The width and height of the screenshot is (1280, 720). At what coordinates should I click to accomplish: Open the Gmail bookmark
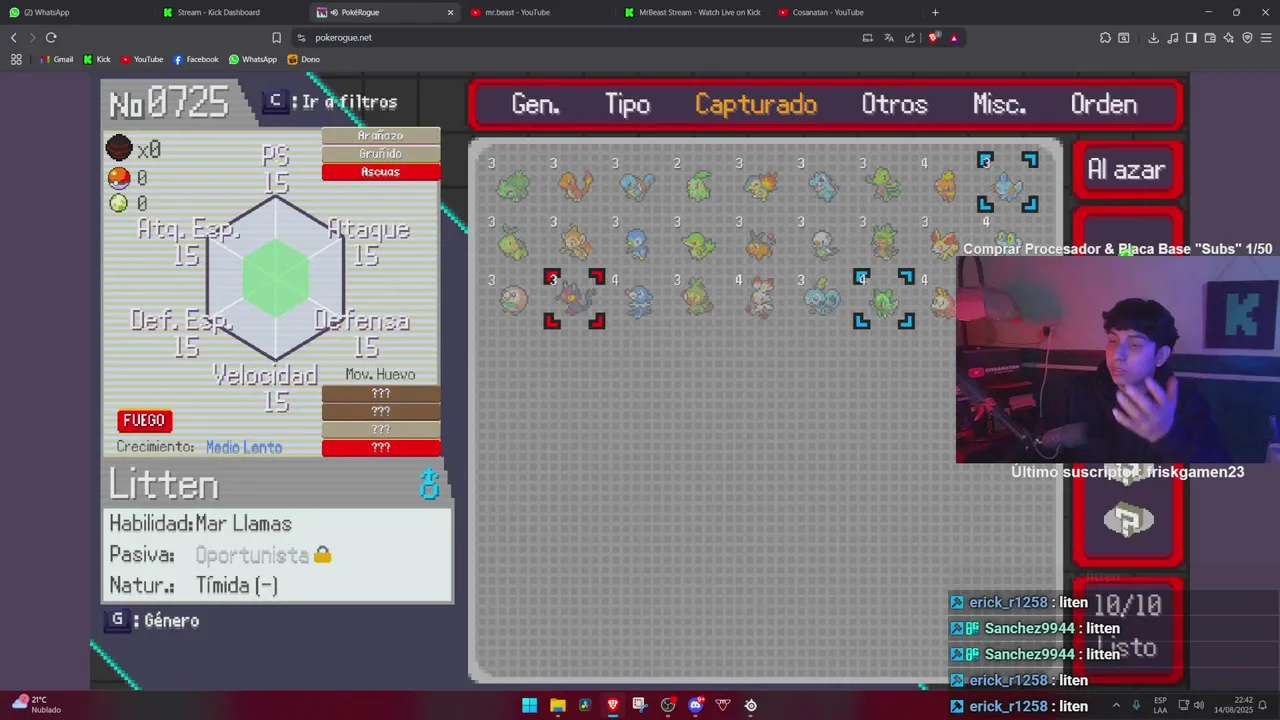[56, 59]
